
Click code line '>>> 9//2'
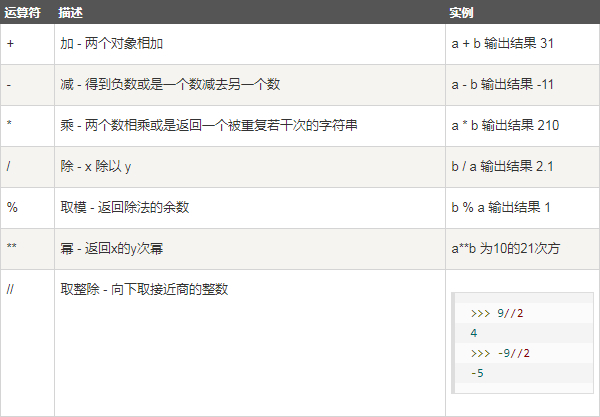coord(497,313)
